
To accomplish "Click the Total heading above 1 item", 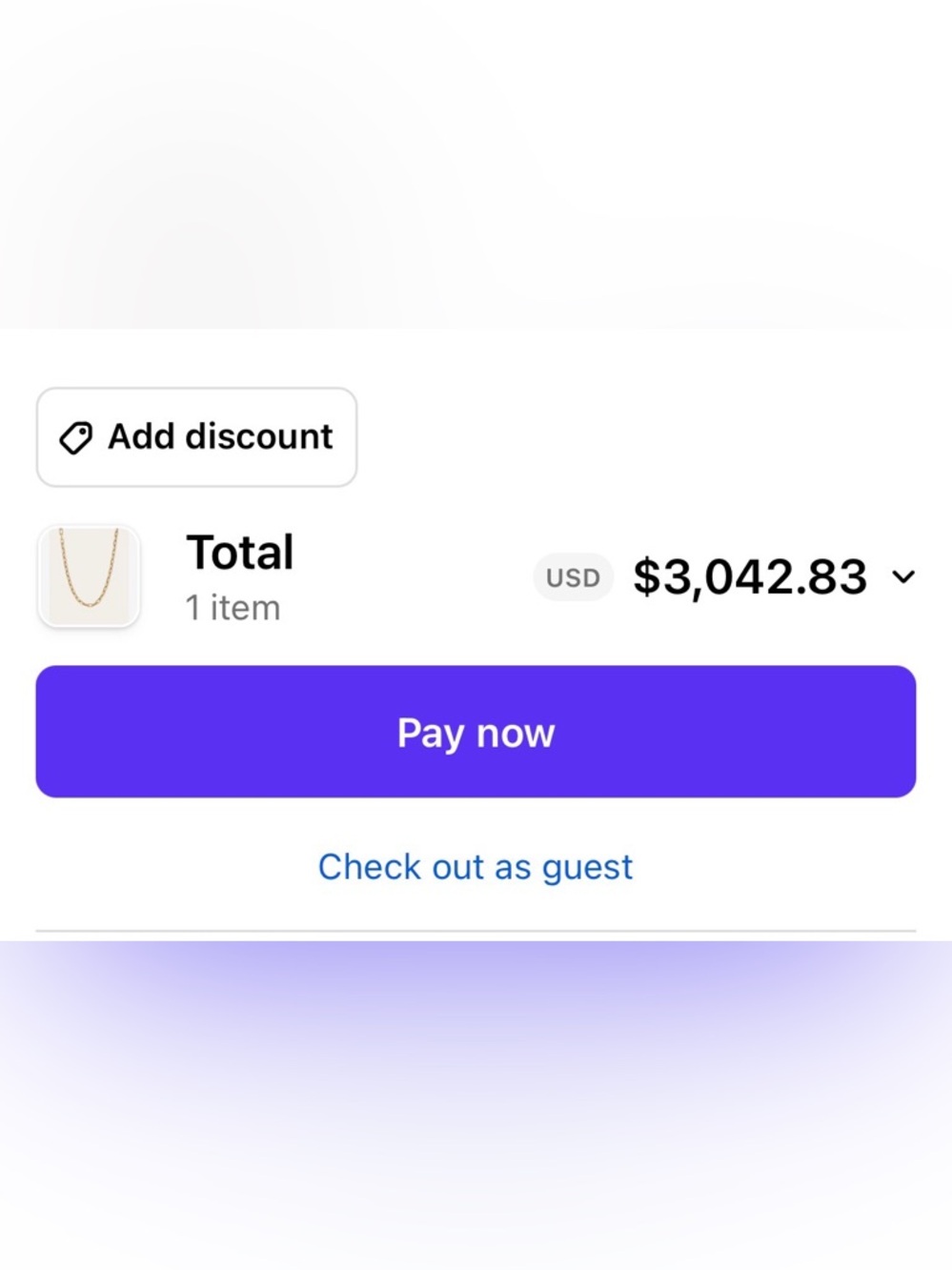I will (x=240, y=553).
